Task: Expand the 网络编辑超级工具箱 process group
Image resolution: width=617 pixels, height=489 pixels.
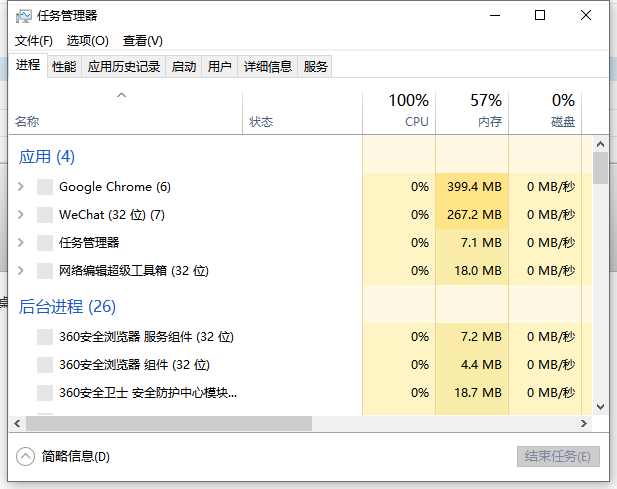Action: tap(21, 271)
